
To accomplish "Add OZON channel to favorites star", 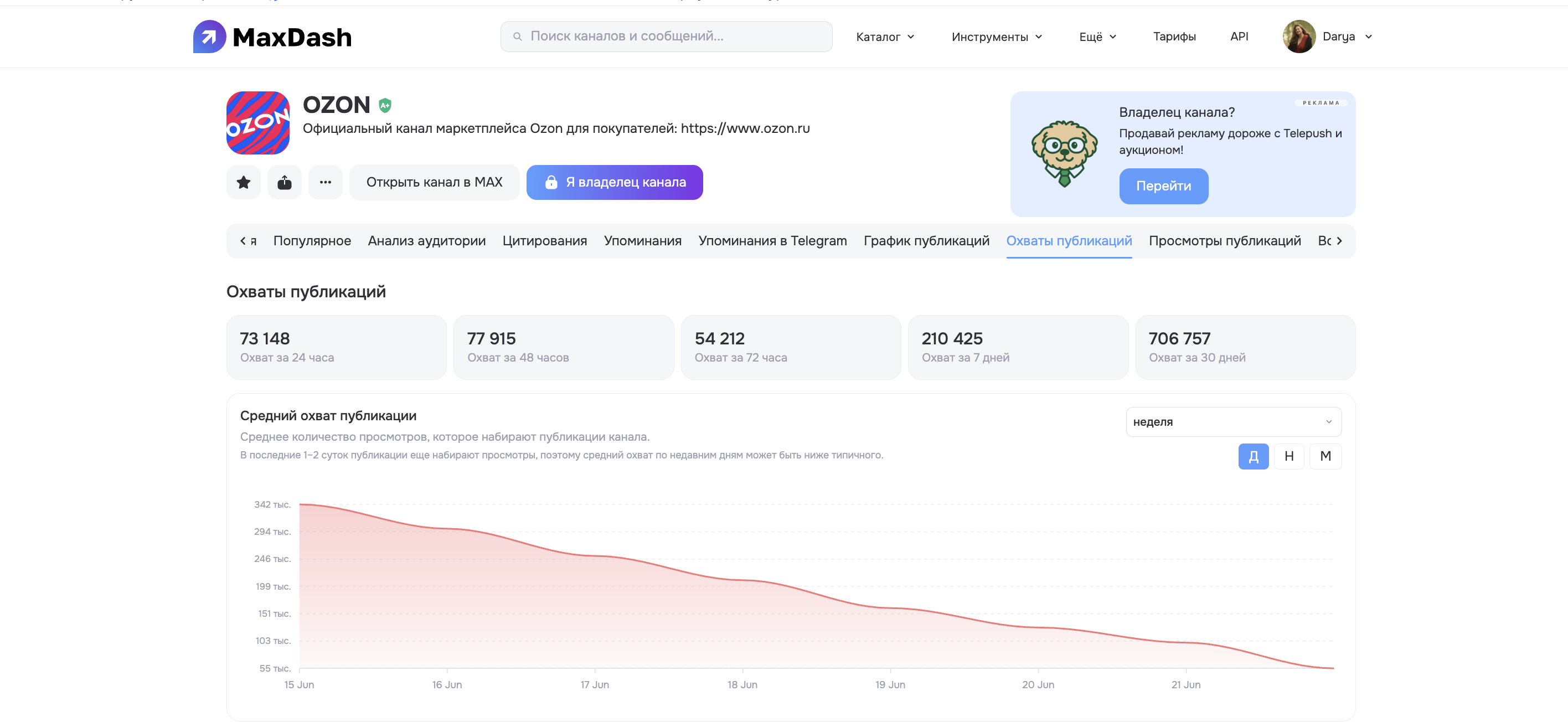I will click(x=244, y=182).
